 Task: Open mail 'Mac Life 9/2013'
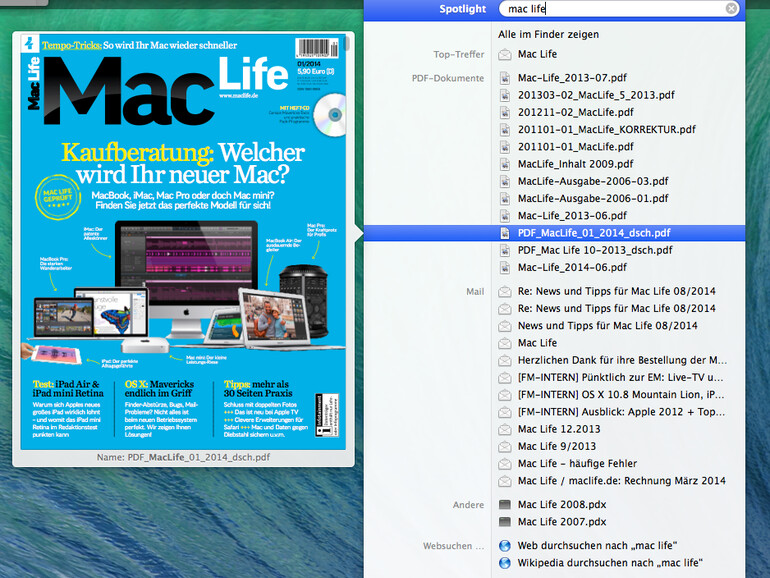click(x=557, y=446)
